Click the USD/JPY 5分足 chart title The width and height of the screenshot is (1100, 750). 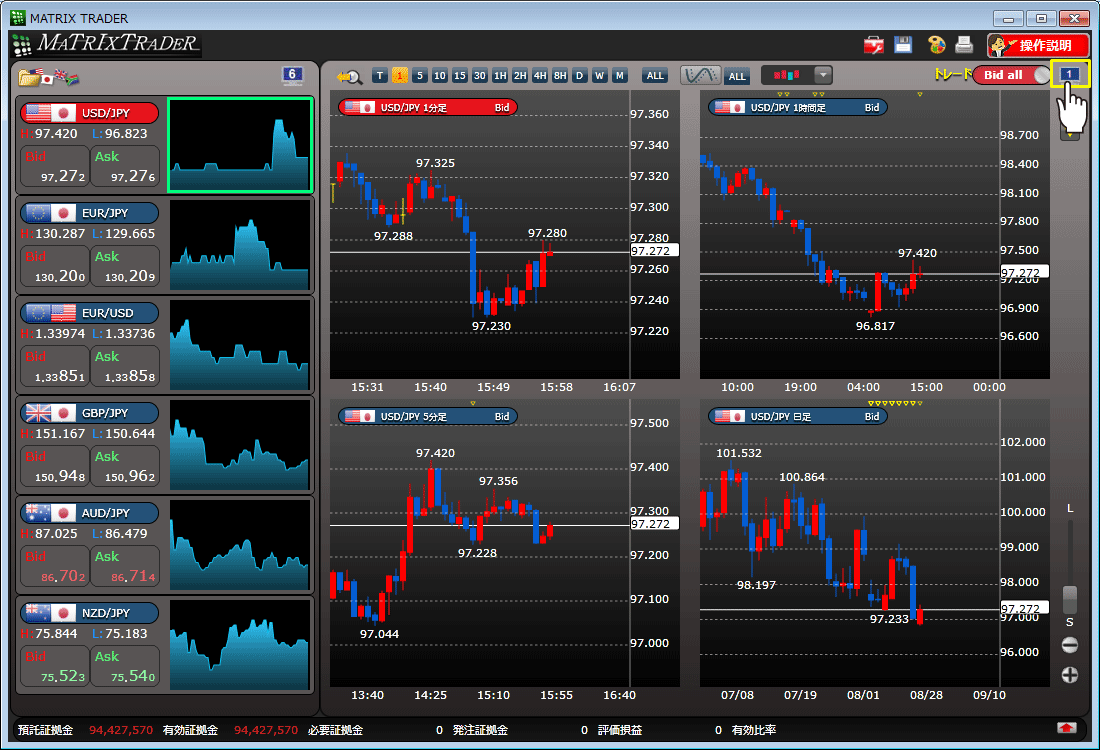pyautogui.click(x=428, y=416)
